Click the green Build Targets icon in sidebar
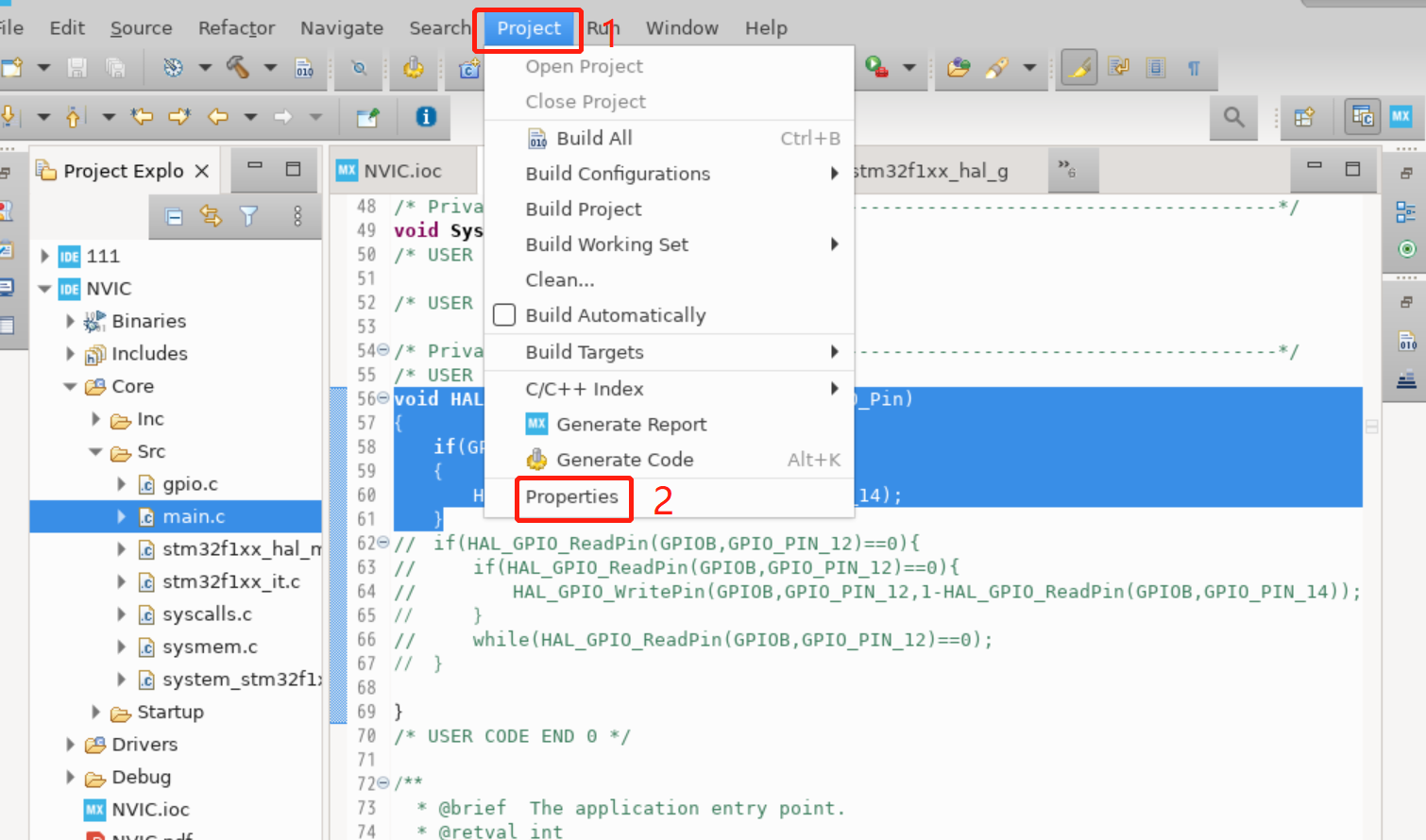1426x840 pixels. coord(1407,249)
